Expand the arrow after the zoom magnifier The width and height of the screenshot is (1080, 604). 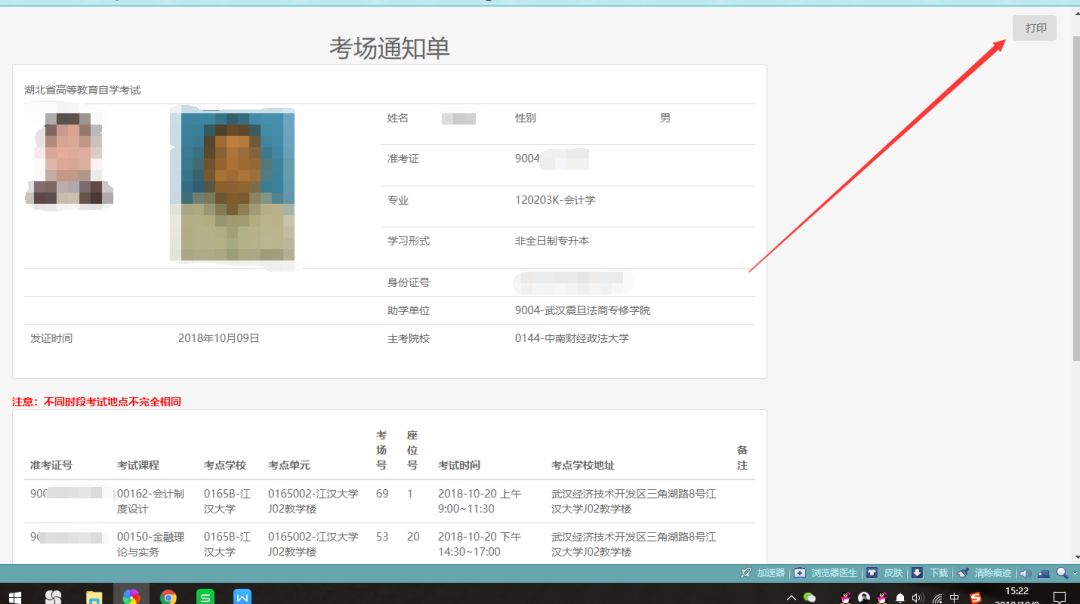coord(1074,573)
